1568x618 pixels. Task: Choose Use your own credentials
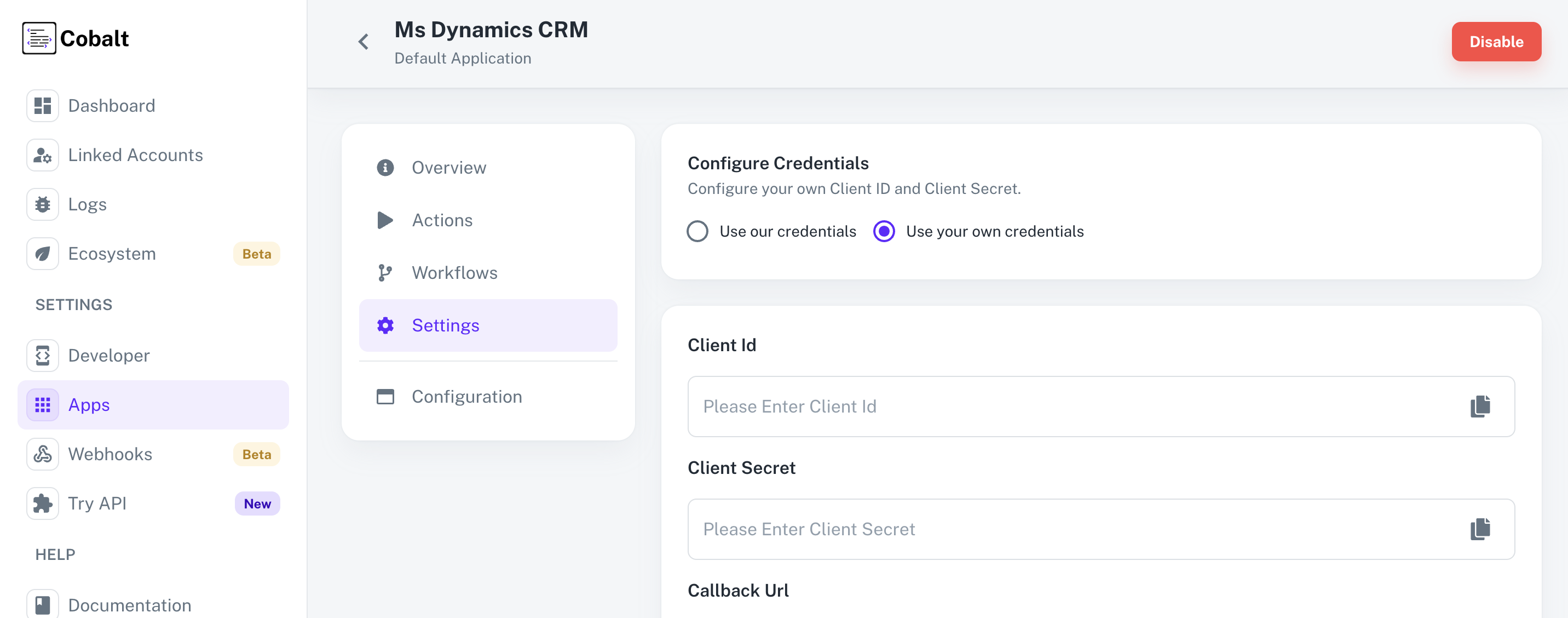pyautogui.click(x=884, y=231)
